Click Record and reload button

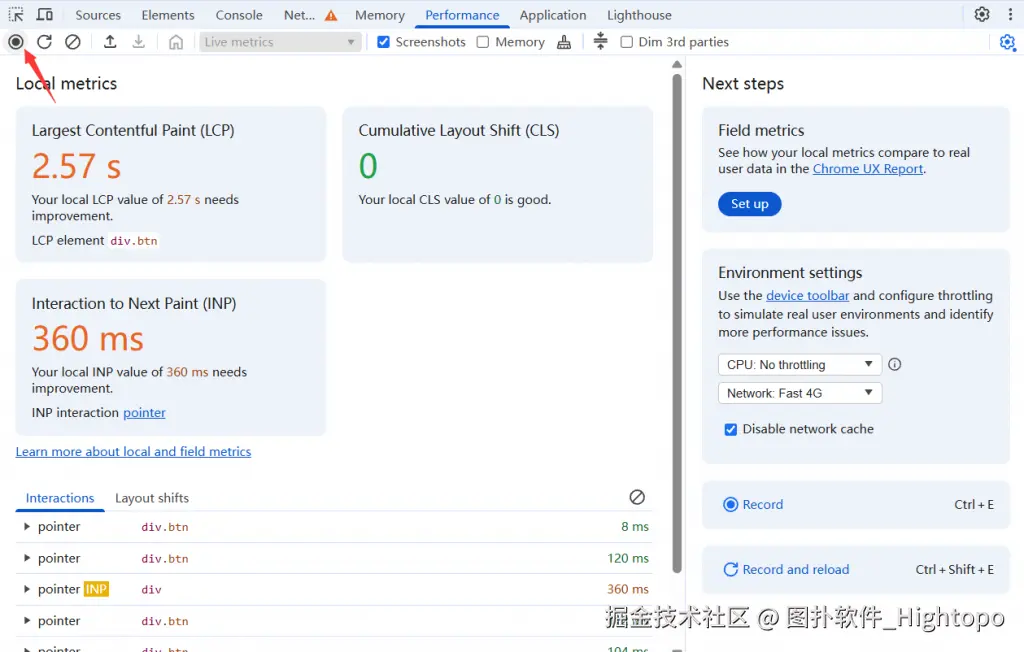coord(856,570)
